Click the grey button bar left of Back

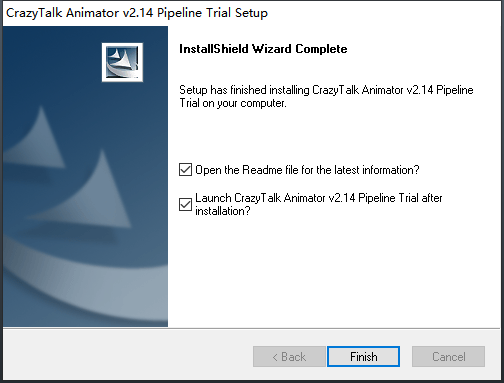127,356
